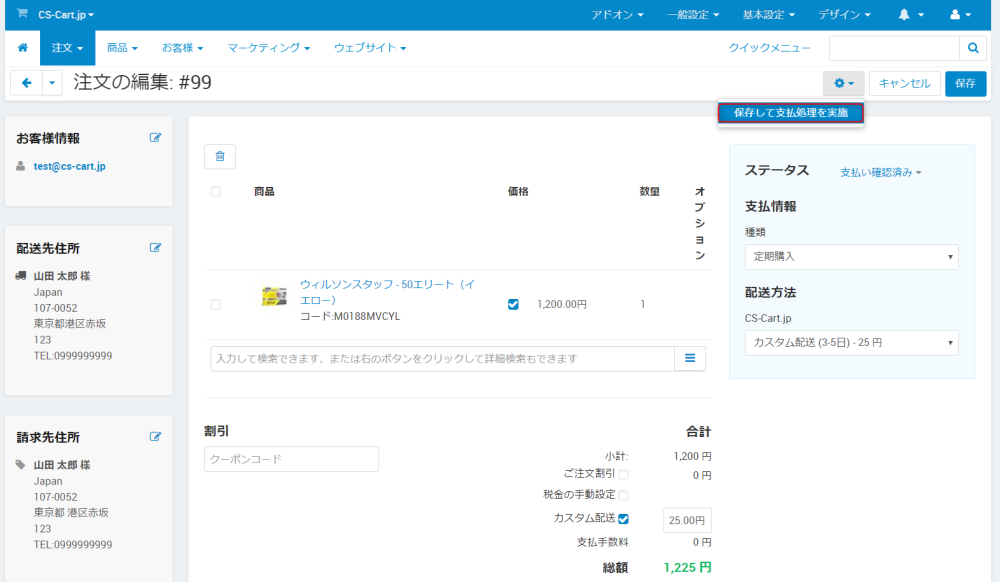Image resolution: width=1000 pixels, height=582 pixels.
Task: Click the 保存 button
Action: pyautogui.click(x=966, y=84)
